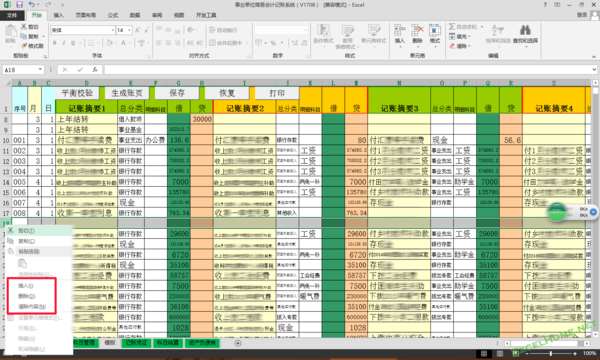Choose 删除 in the context menu
The width and height of the screenshot is (600, 360).
coord(26,296)
